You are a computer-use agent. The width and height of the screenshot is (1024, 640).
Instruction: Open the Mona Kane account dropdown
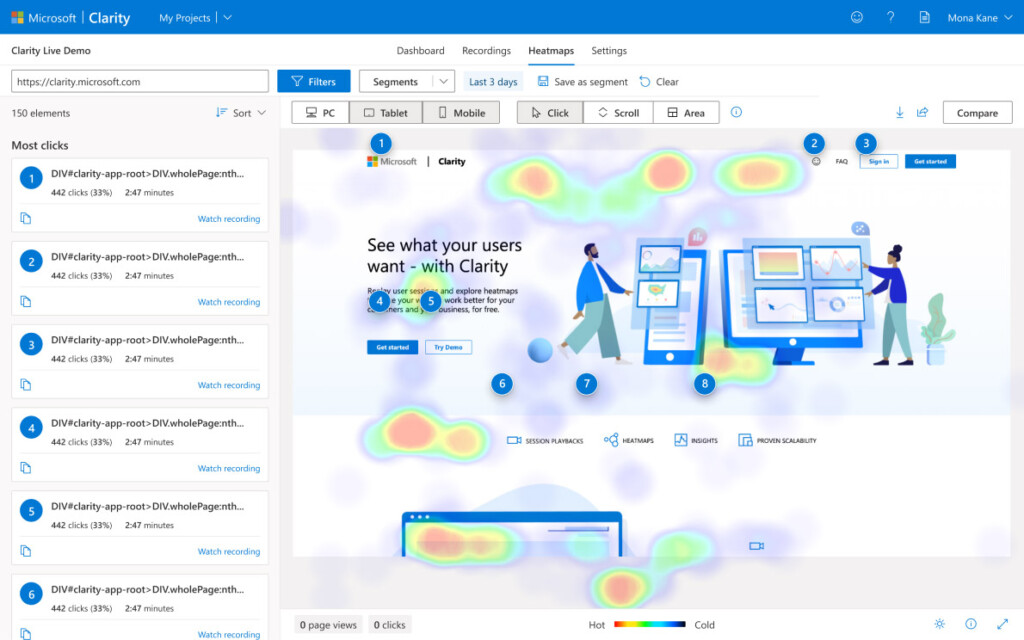point(972,17)
